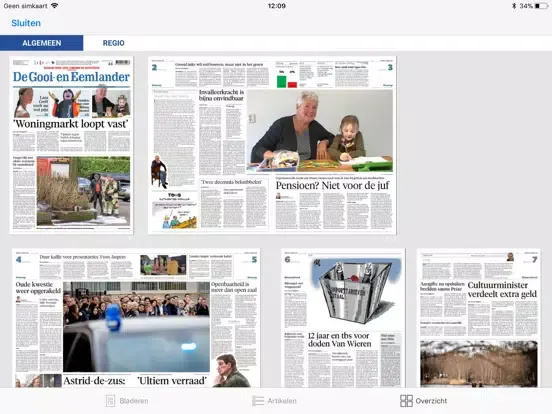Select the Overzicht label in bottom bar

[431, 401]
